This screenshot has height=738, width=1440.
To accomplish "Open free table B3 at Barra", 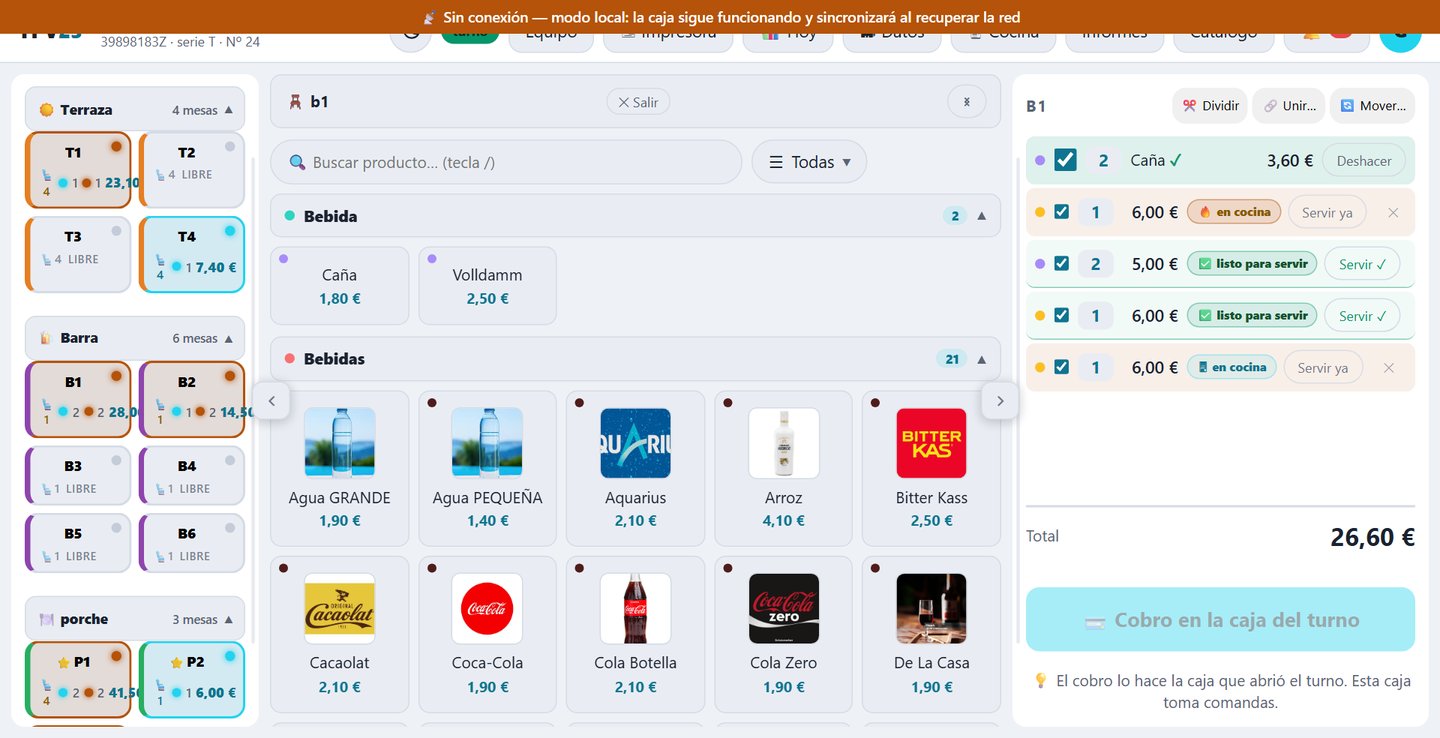I will click(78, 476).
